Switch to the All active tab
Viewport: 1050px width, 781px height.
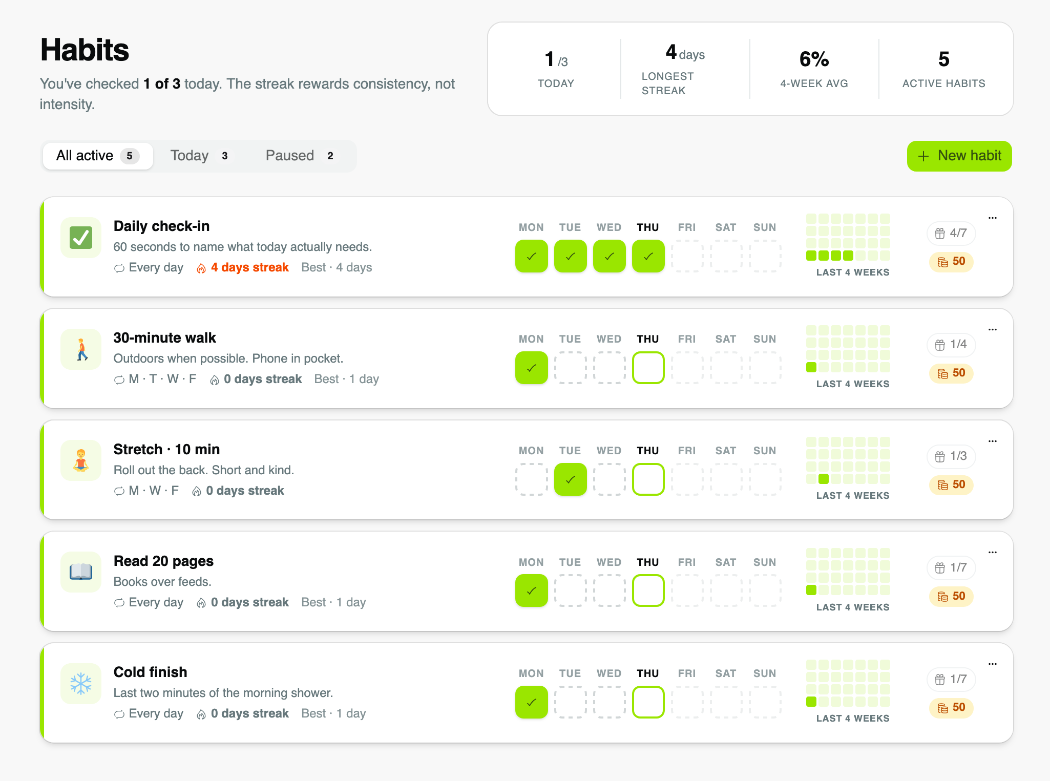[x=98, y=156]
